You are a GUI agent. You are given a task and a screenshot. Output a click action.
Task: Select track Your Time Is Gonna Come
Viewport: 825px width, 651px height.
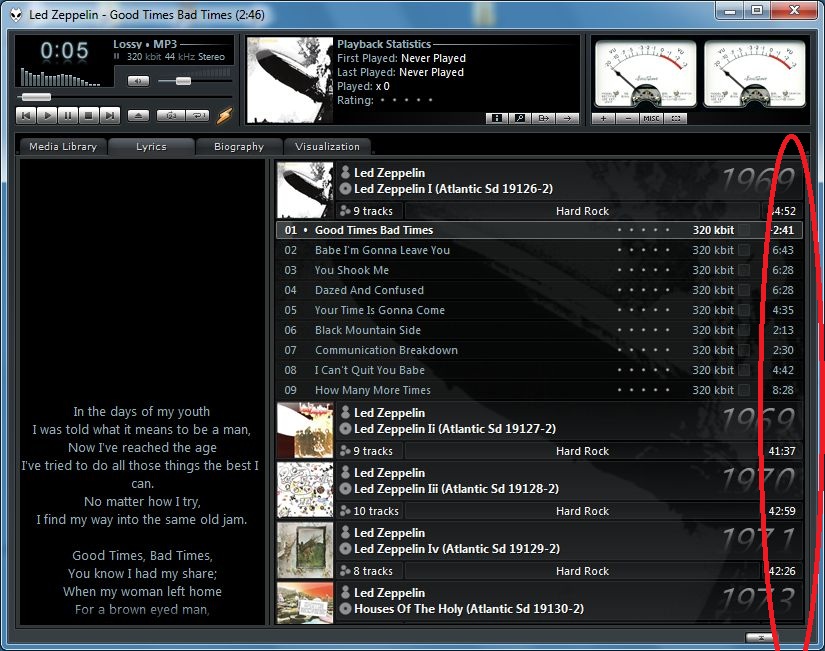click(x=539, y=310)
